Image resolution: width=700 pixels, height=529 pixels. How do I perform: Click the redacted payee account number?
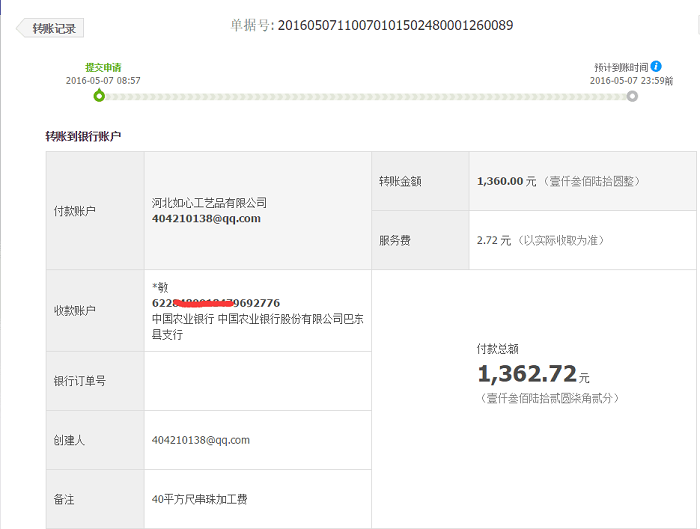pyautogui.click(x=216, y=302)
